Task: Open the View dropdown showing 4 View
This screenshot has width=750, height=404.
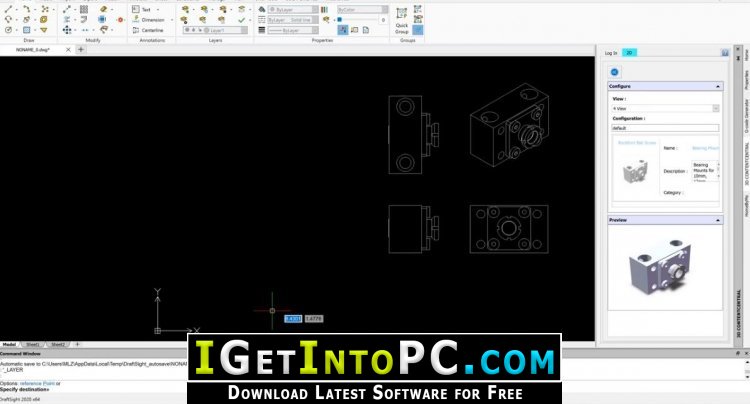Action: pos(665,109)
